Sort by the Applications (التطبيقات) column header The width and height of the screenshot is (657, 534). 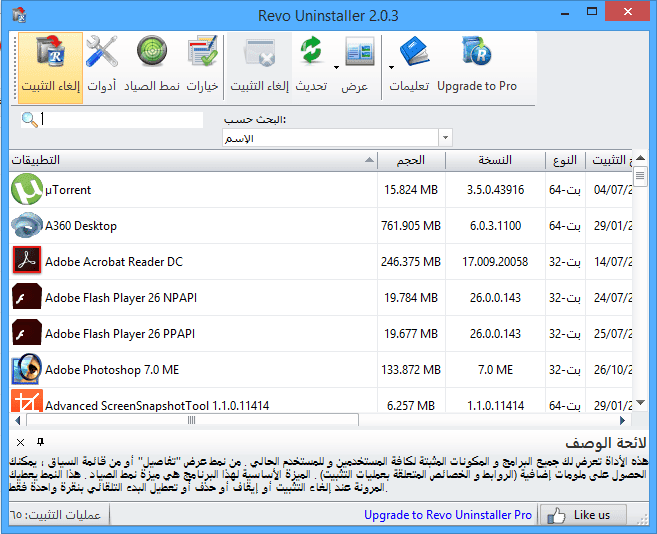pos(193,160)
